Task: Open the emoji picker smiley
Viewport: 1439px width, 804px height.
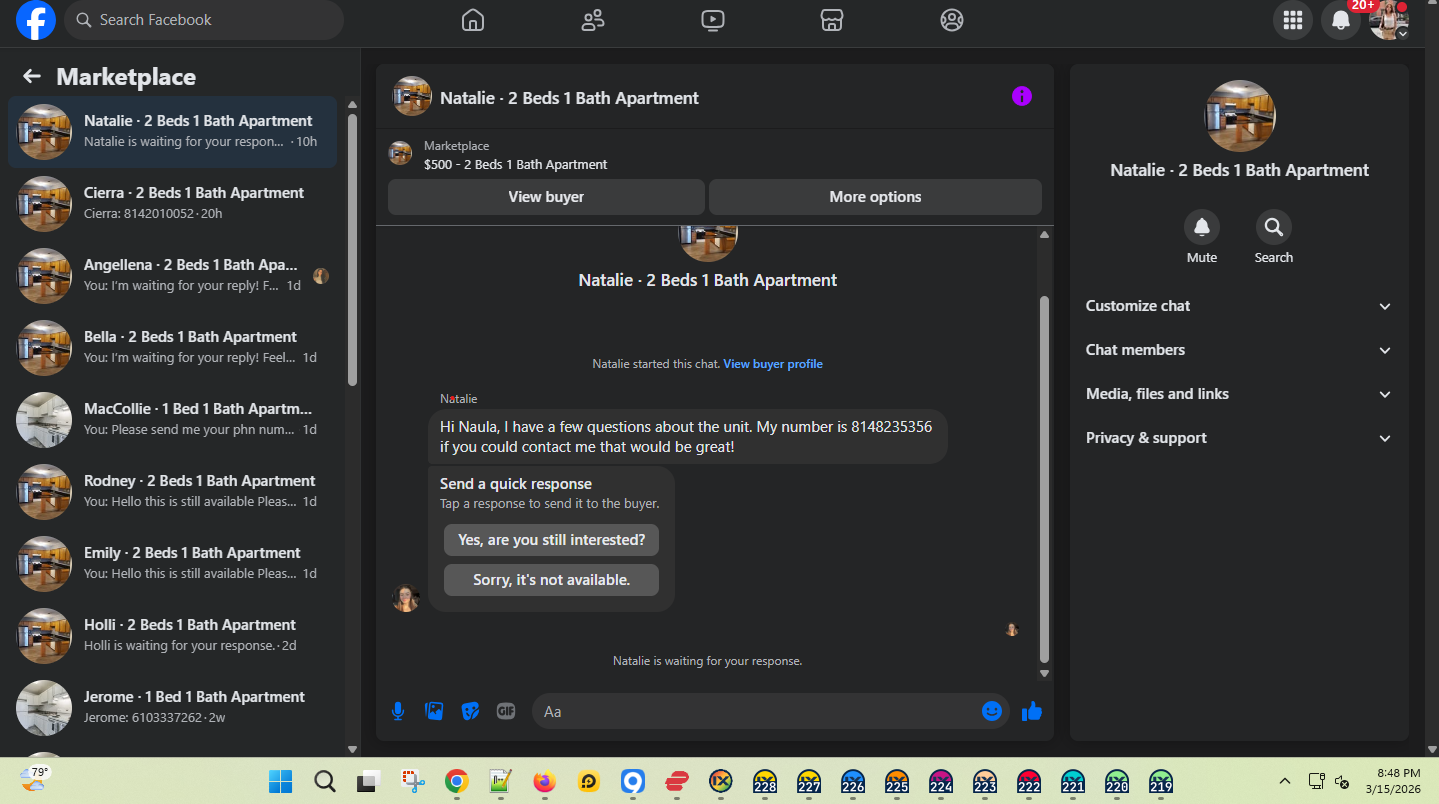Action: pyautogui.click(x=992, y=711)
